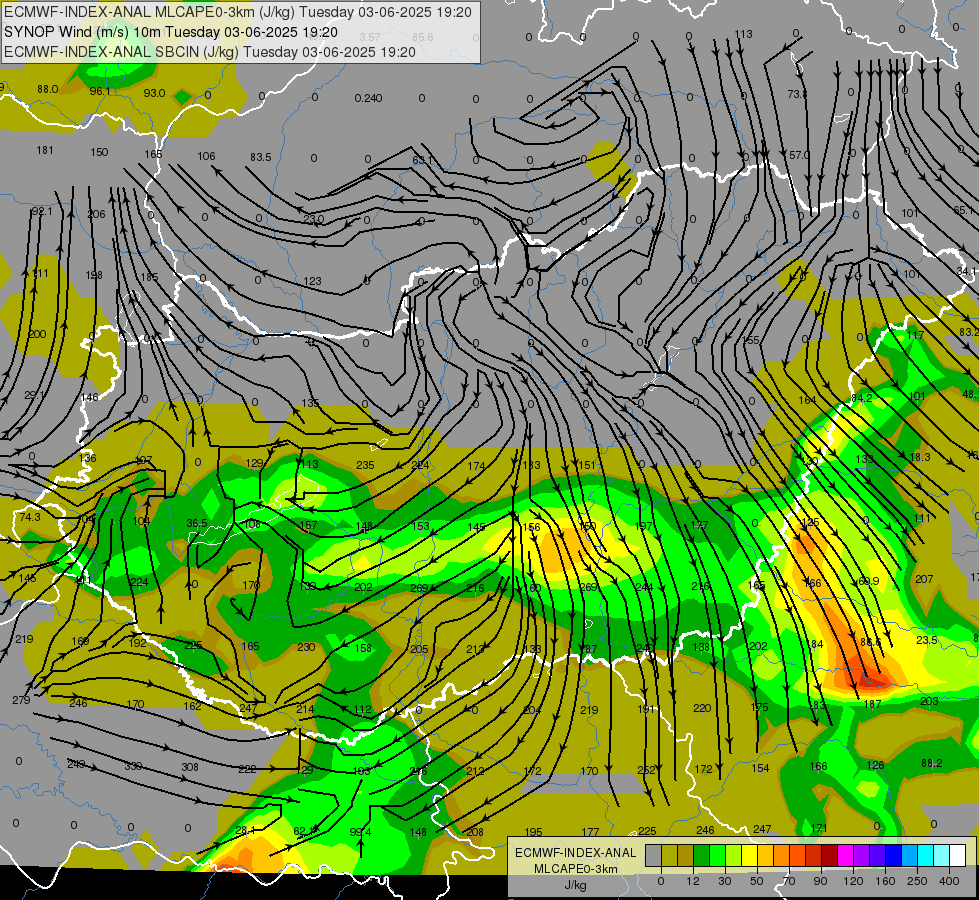Click the legend scale label 400
Image resolution: width=979 pixels, height=900 pixels.
click(x=949, y=881)
